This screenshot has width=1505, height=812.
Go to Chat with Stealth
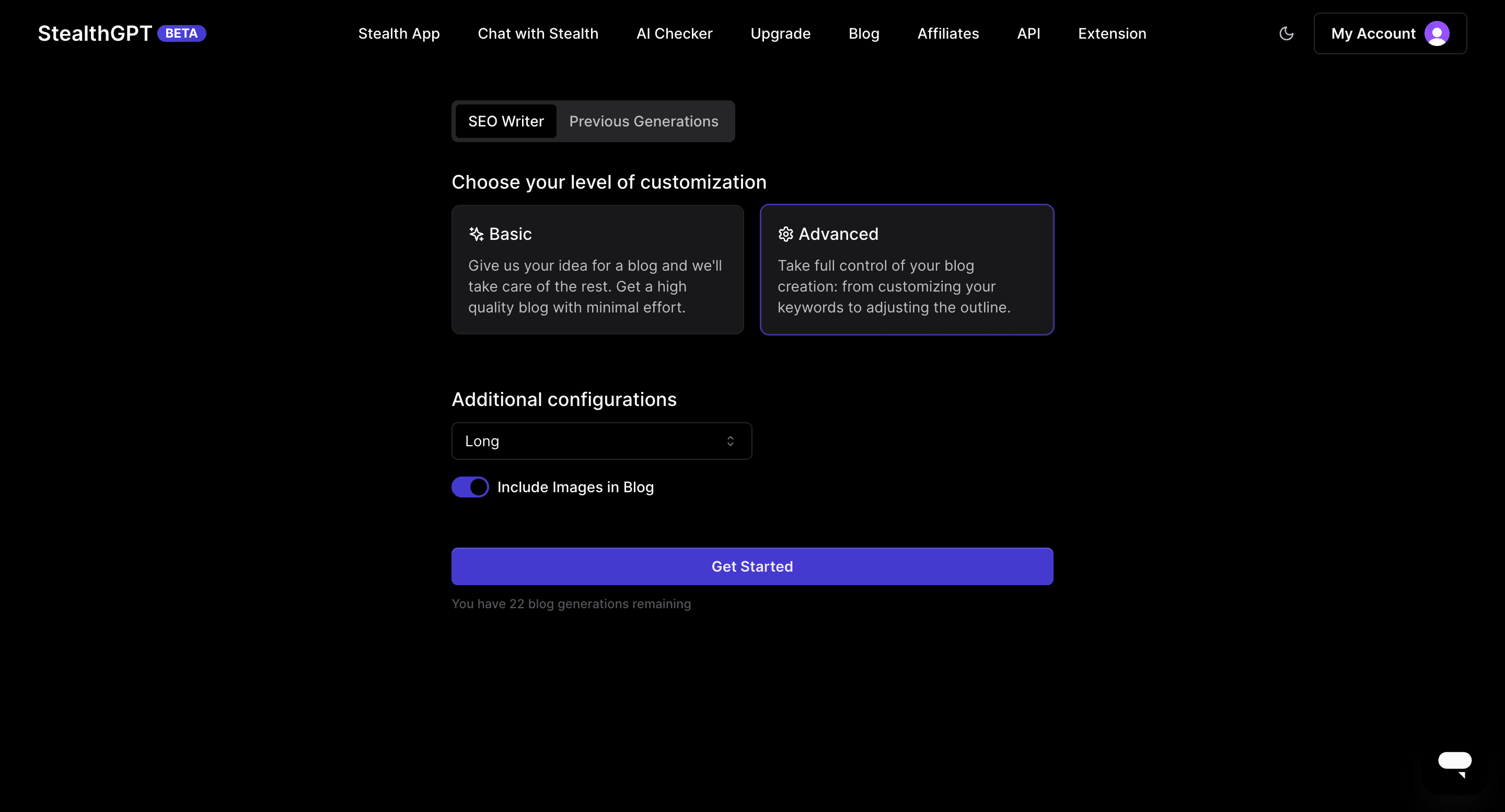pos(538,33)
